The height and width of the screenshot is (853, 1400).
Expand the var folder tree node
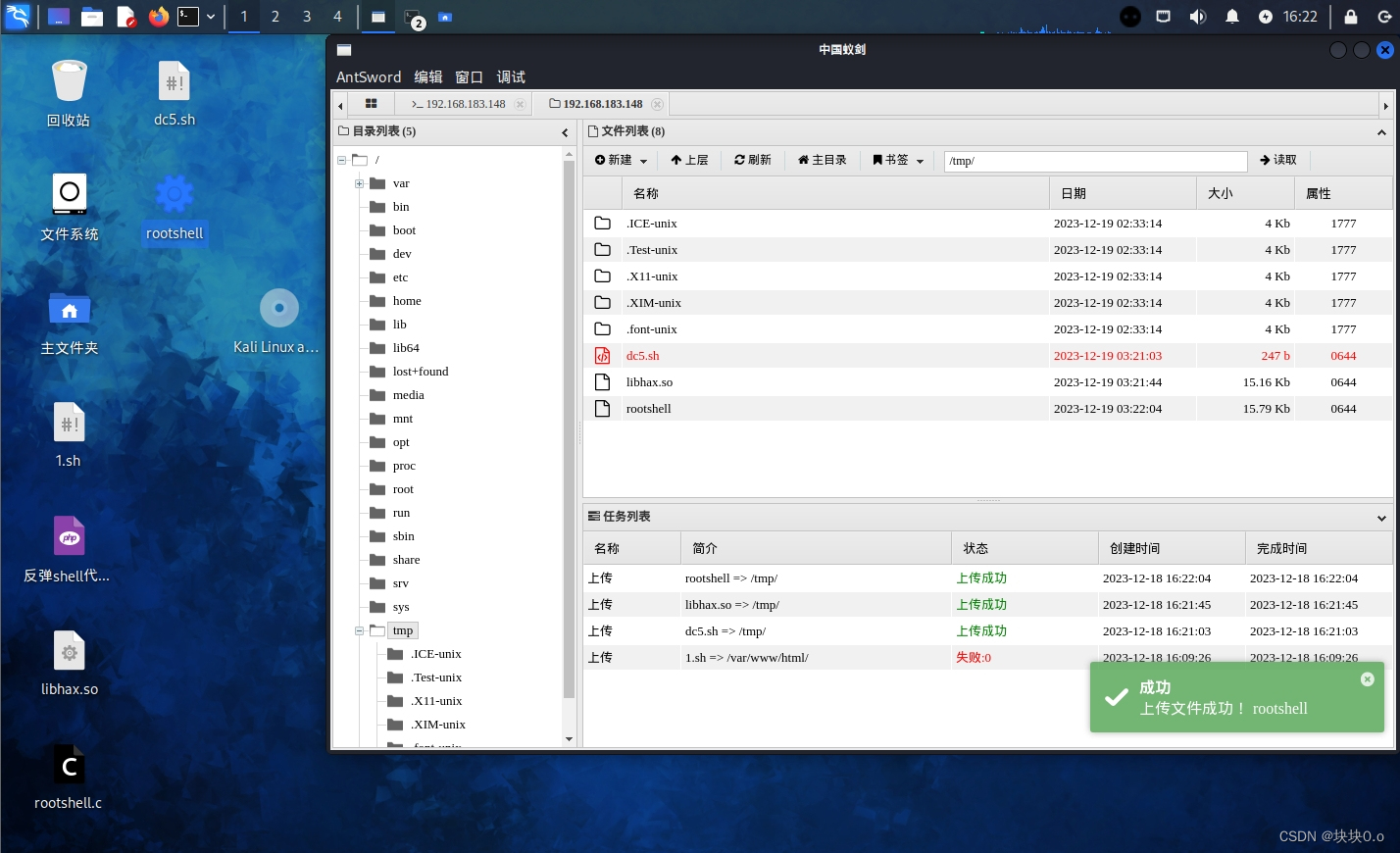tap(359, 183)
